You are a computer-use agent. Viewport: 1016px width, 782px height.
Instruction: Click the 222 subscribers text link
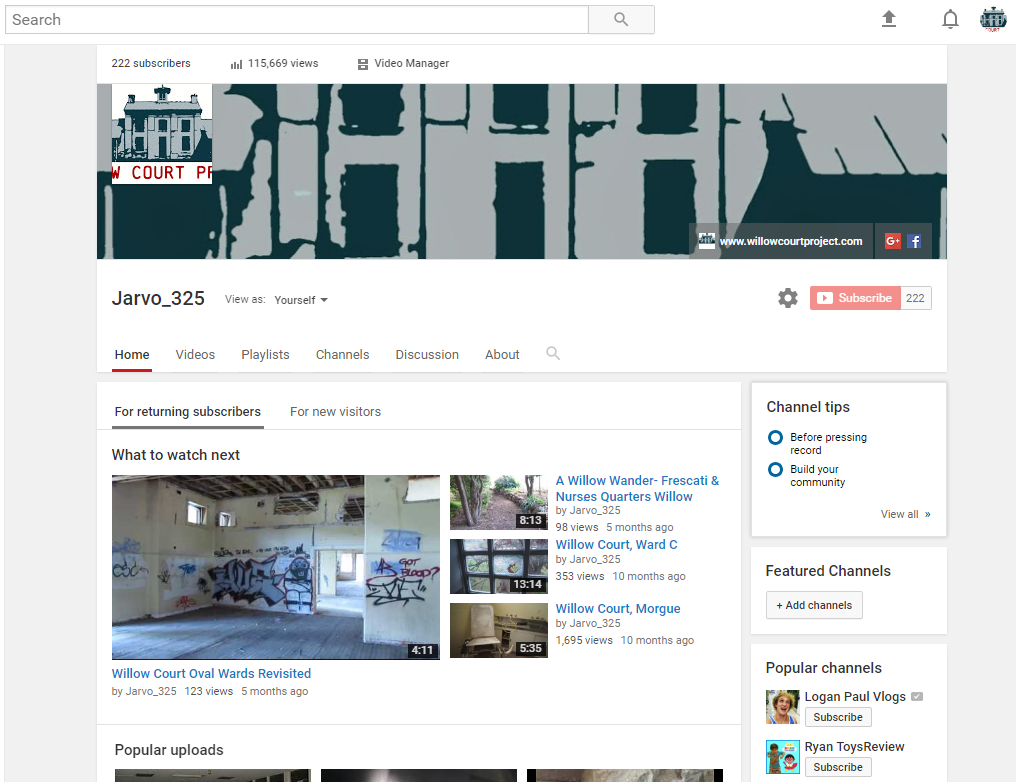click(151, 63)
